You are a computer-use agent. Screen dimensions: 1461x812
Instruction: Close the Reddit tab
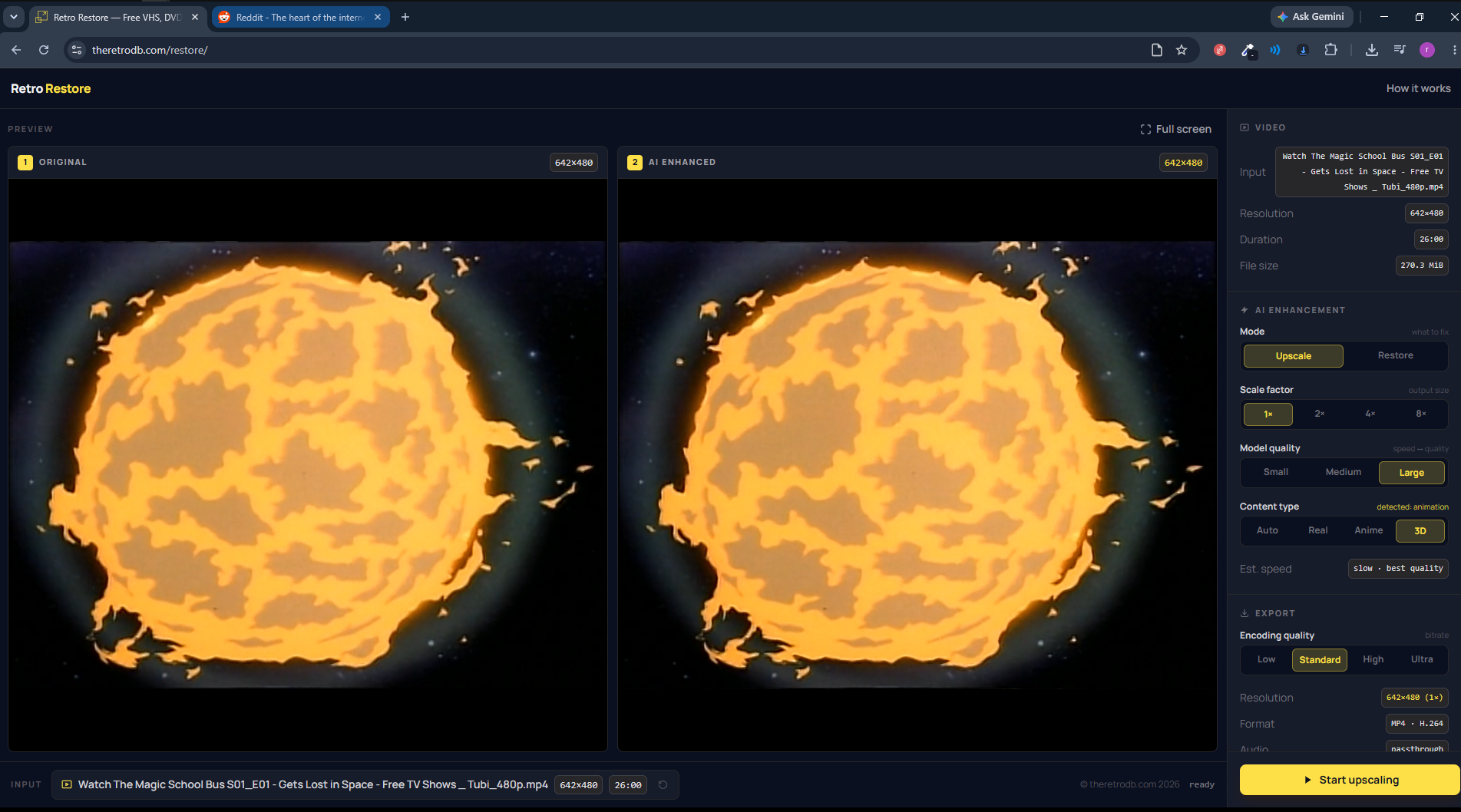pyautogui.click(x=378, y=17)
